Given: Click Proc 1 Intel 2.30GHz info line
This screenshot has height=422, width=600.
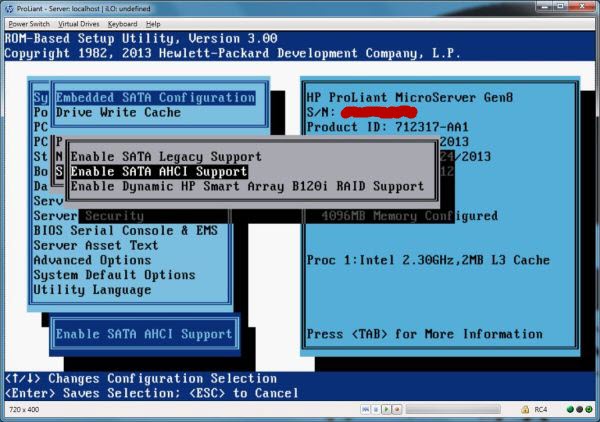Looking at the screenshot, I should click(x=428, y=260).
